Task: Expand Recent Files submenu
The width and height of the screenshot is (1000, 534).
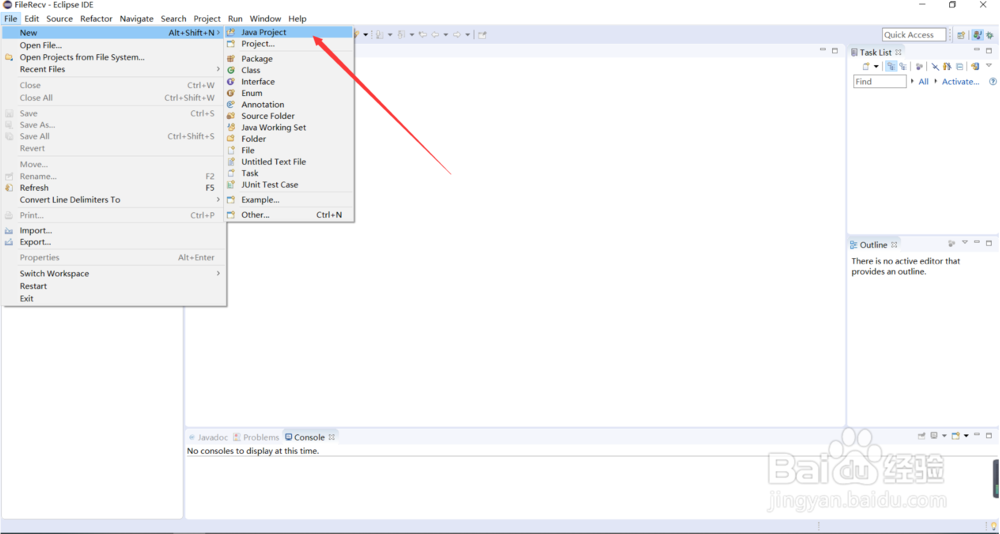Action: (114, 70)
